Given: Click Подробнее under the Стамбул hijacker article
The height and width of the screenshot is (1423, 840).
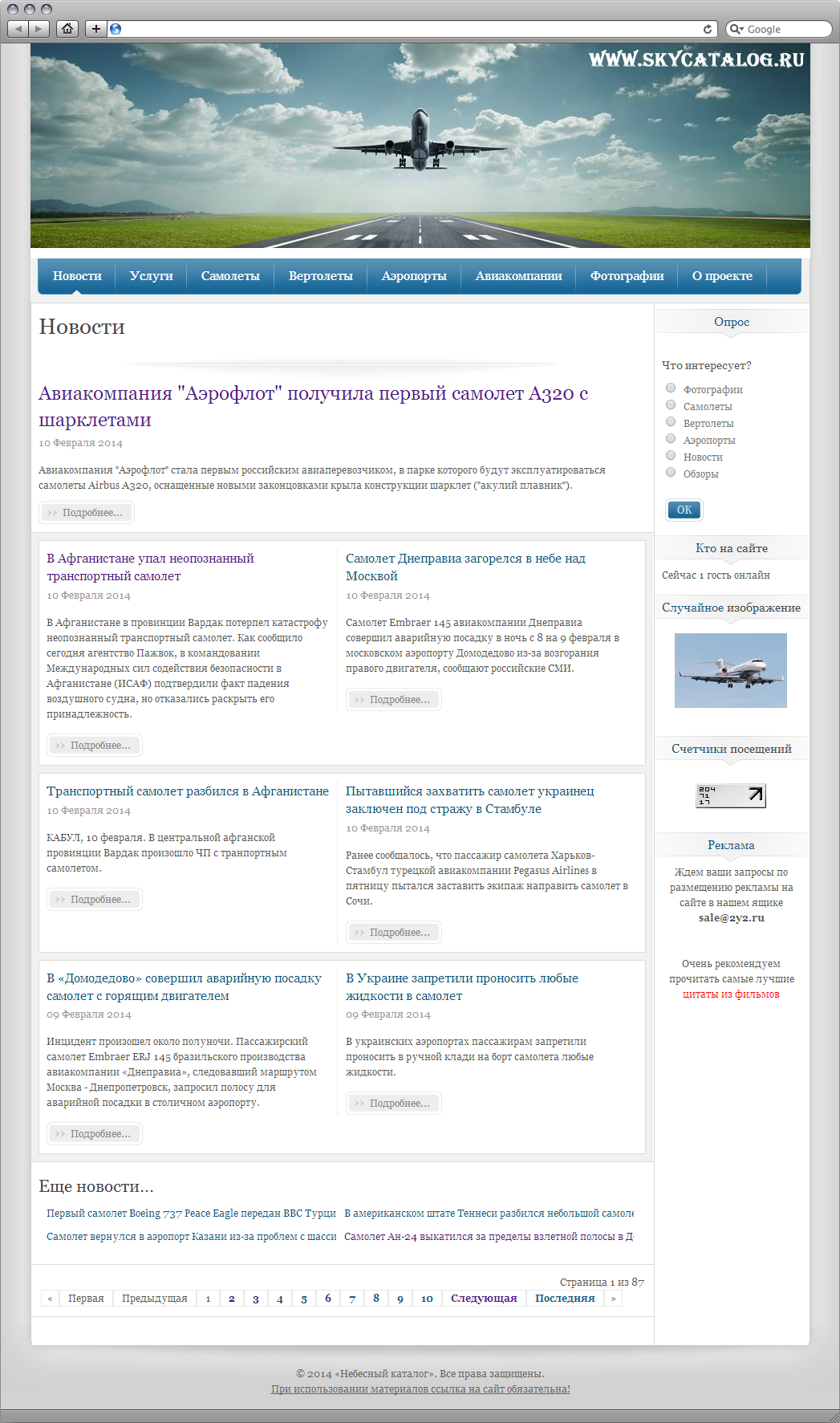Looking at the screenshot, I should [x=394, y=932].
